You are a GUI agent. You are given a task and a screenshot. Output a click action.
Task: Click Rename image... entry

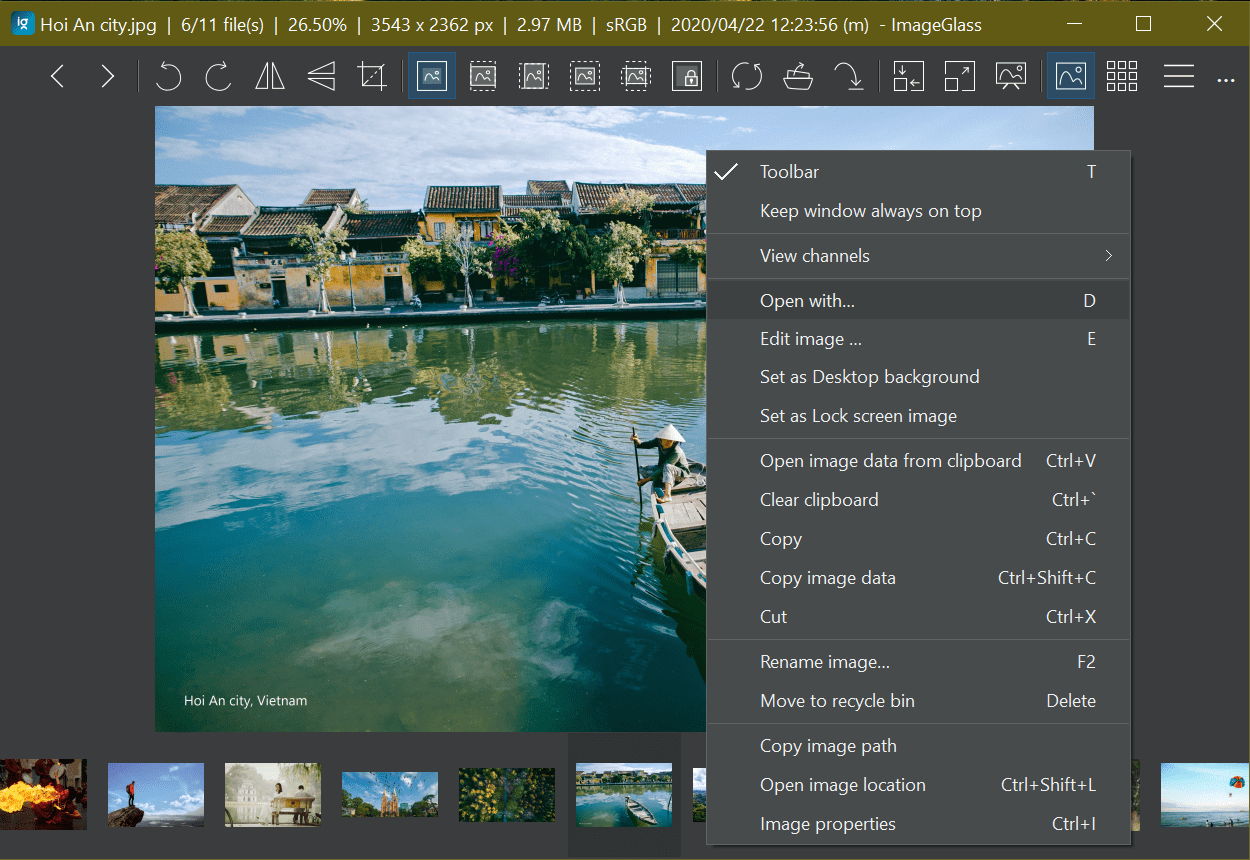pyautogui.click(x=824, y=662)
